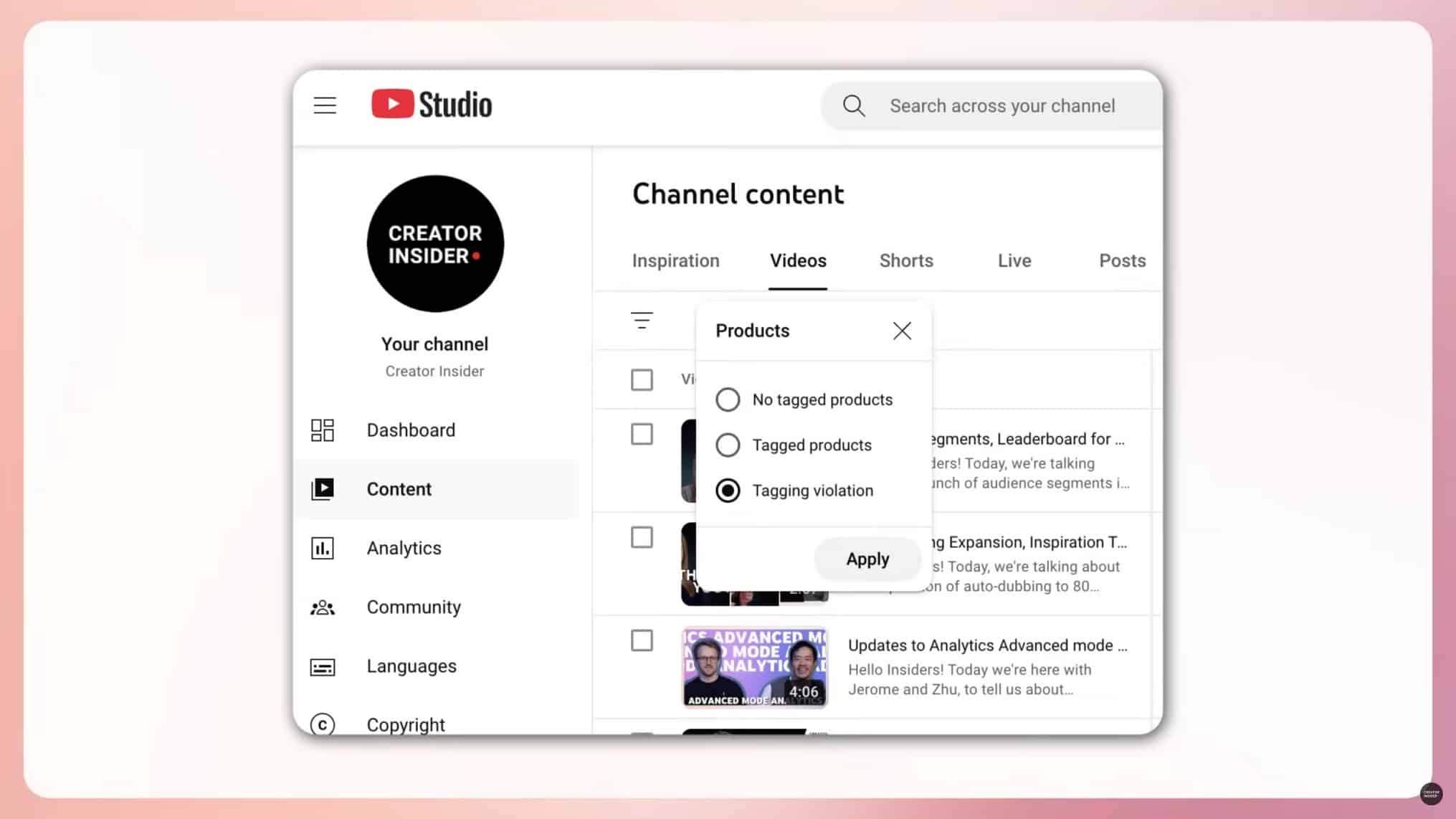This screenshot has width=1456, height=819.
Task: Select the Tagging violation radio button
Action: [728, 491]
